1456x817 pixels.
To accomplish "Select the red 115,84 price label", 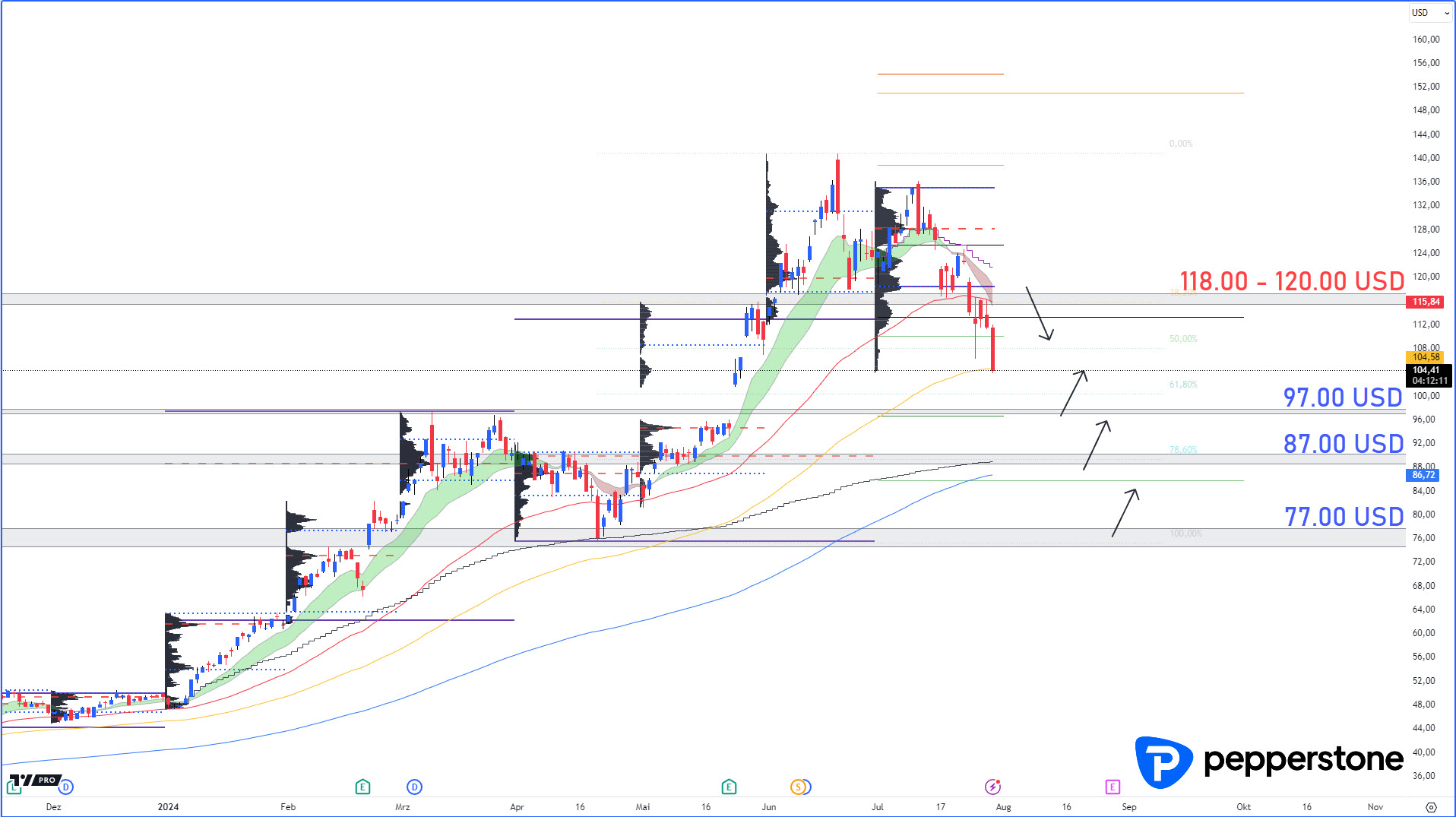I will tap(1426, 302).
